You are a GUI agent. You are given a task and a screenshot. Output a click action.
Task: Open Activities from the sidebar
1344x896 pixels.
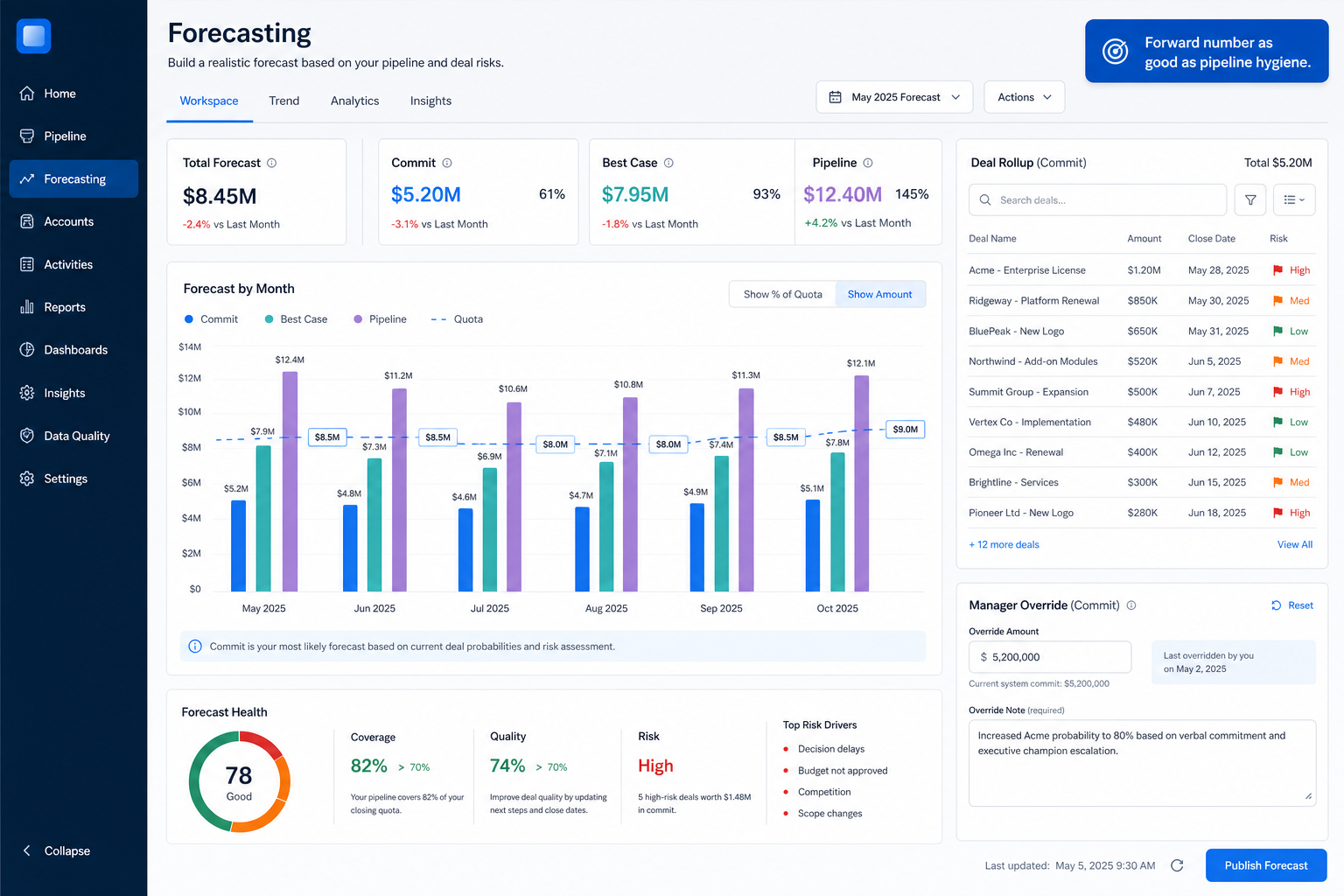73,264
